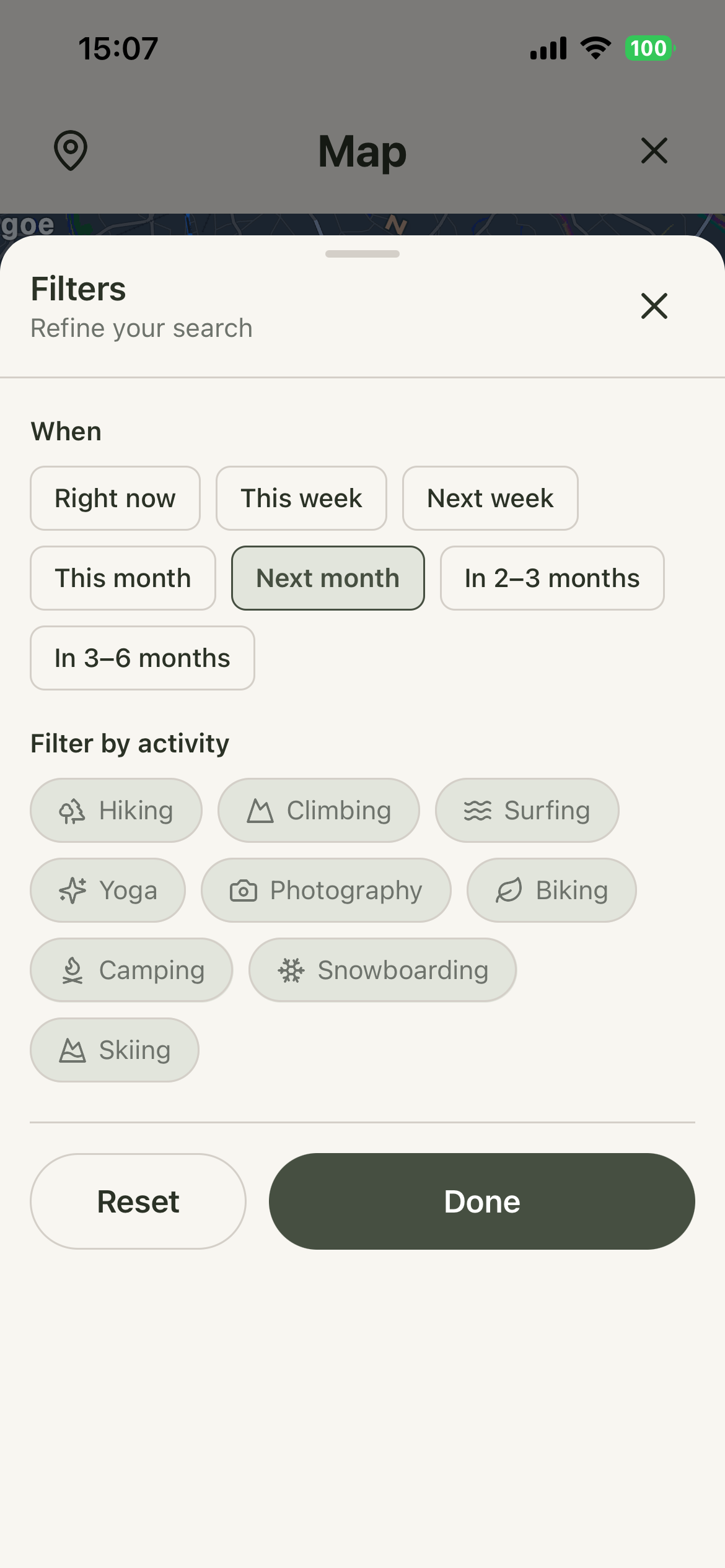This screenshot has width=725, height=1568.
Task: Select the Snowboarding activity filter
Action: [382, 970]
